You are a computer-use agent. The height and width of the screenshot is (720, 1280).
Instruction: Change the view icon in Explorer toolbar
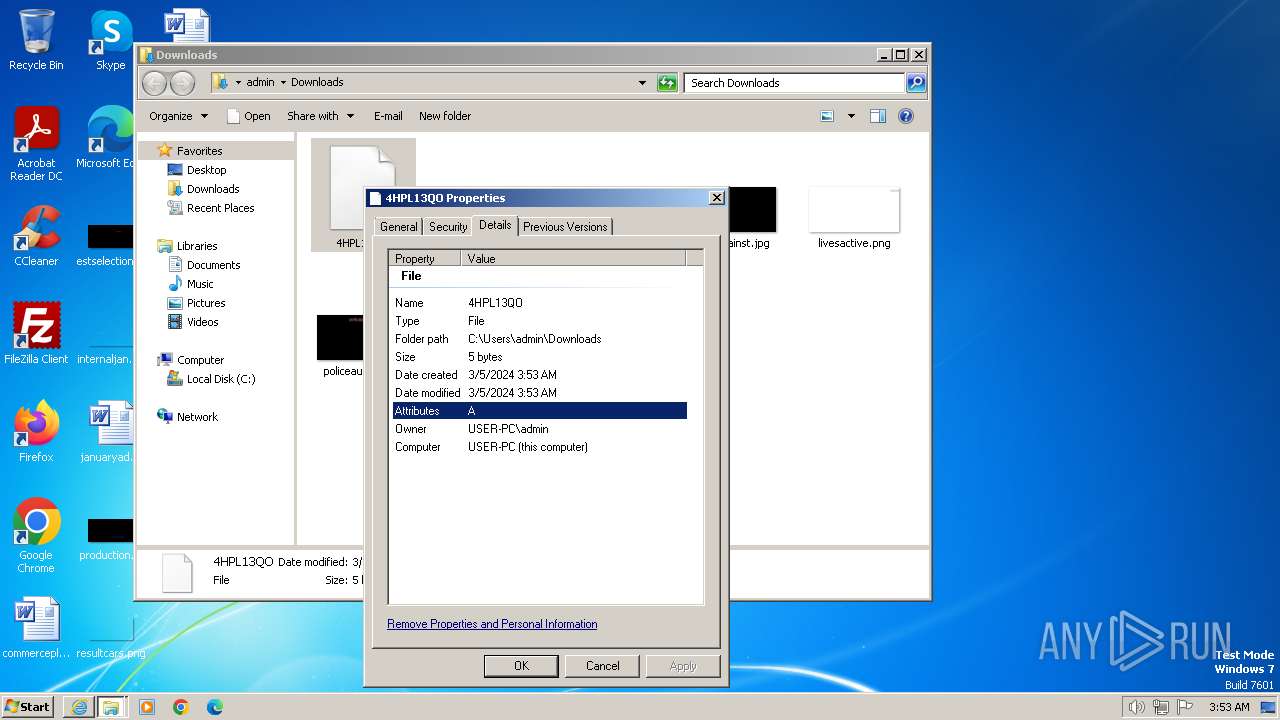point(827,116)
